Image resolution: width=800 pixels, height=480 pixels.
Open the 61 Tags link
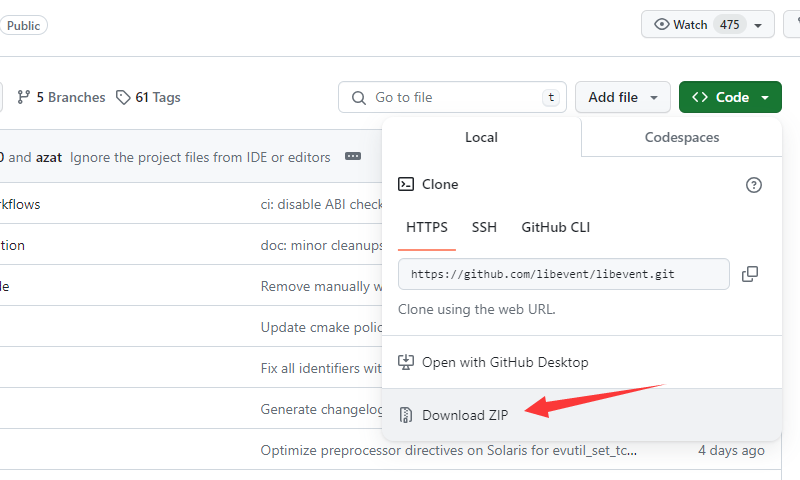(x=157, y=97)
